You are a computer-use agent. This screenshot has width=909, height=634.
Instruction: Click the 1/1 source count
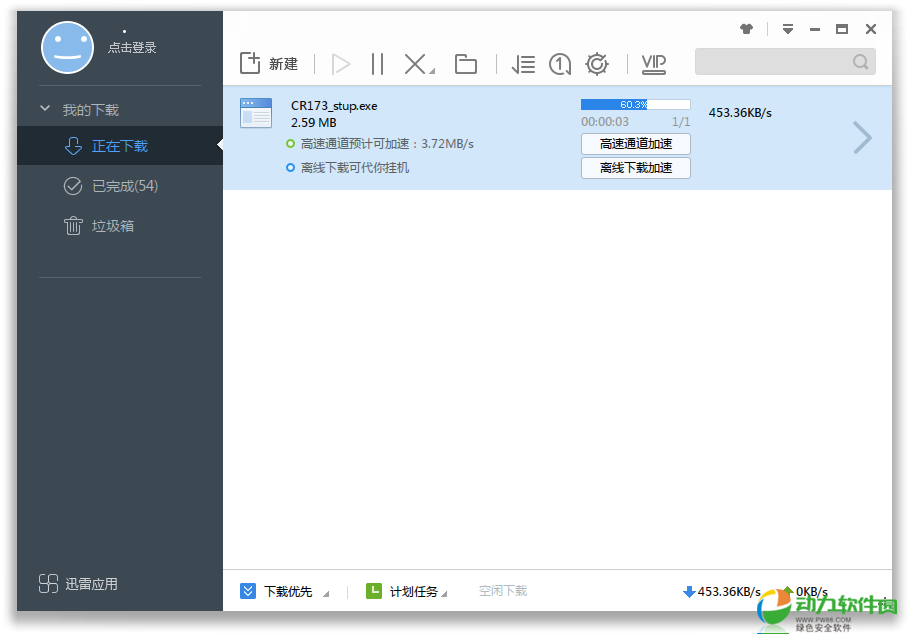(x=681, y=122)
